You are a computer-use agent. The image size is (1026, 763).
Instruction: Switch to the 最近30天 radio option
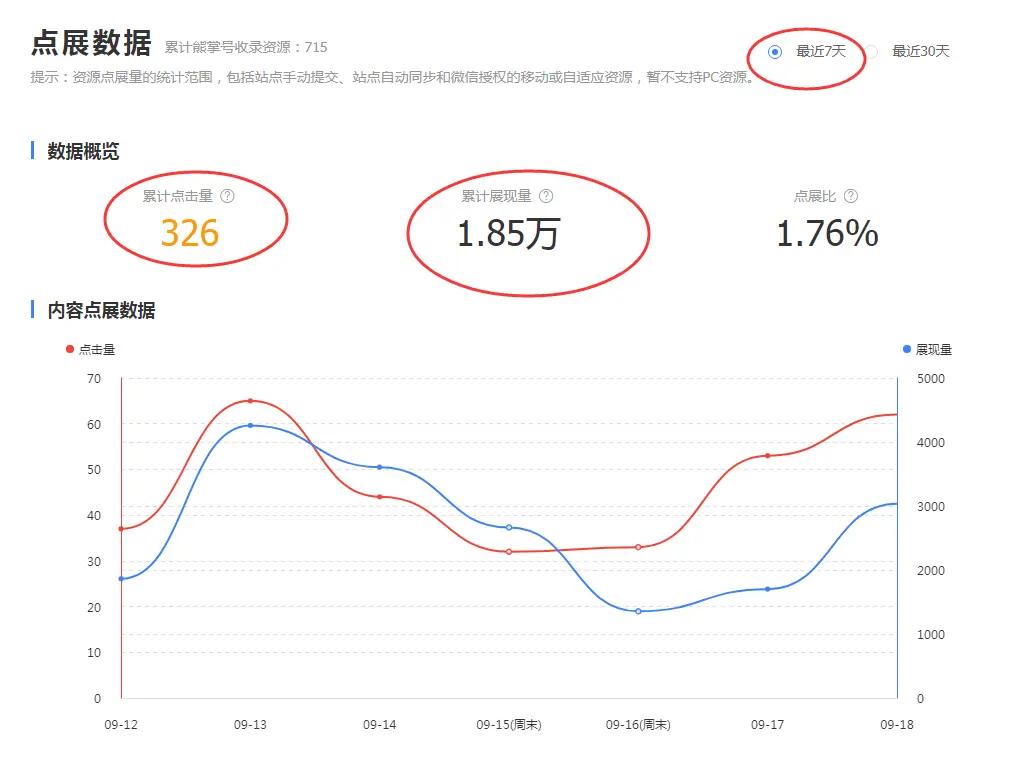tap(871, 52)
